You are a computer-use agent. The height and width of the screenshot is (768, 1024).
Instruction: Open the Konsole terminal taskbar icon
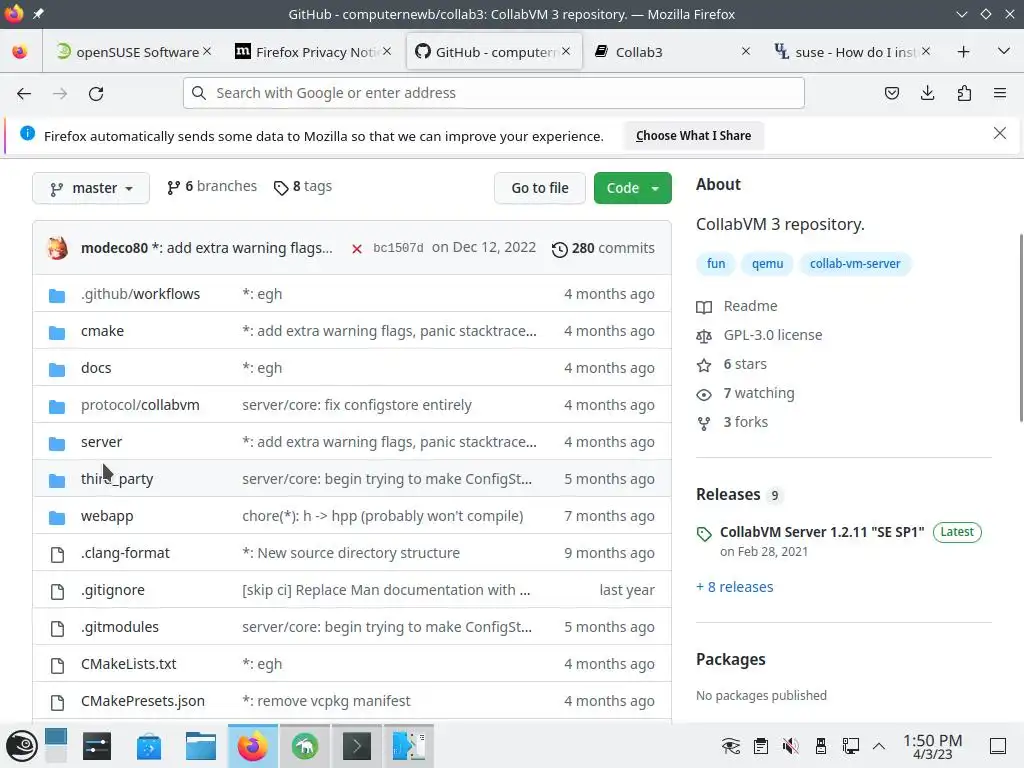[357, 746]
